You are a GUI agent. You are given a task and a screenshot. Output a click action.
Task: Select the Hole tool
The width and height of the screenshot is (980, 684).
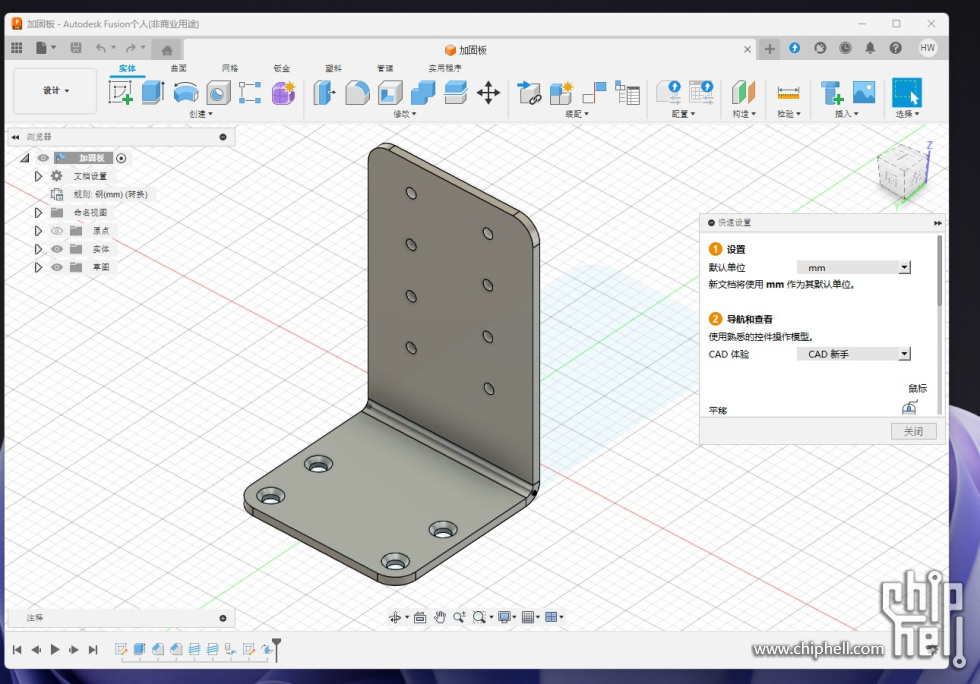point(218,93)
